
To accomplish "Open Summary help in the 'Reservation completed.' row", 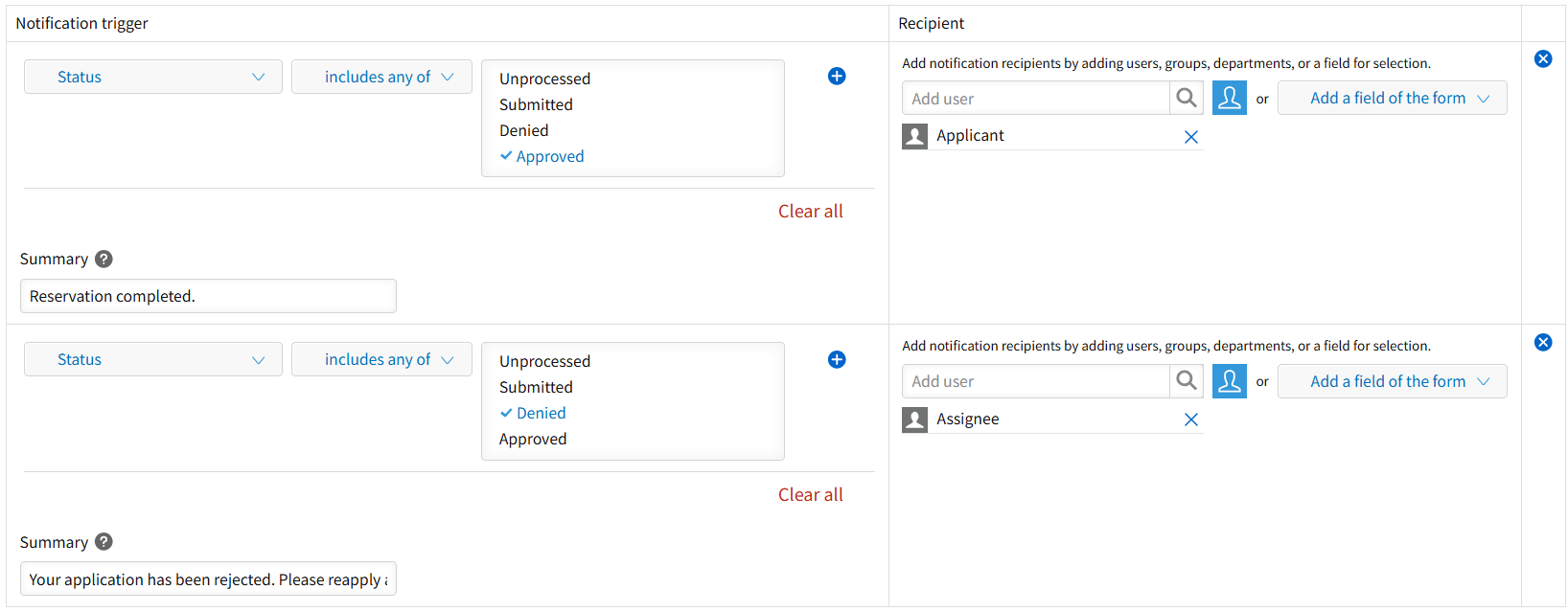I will coord(104,259).
